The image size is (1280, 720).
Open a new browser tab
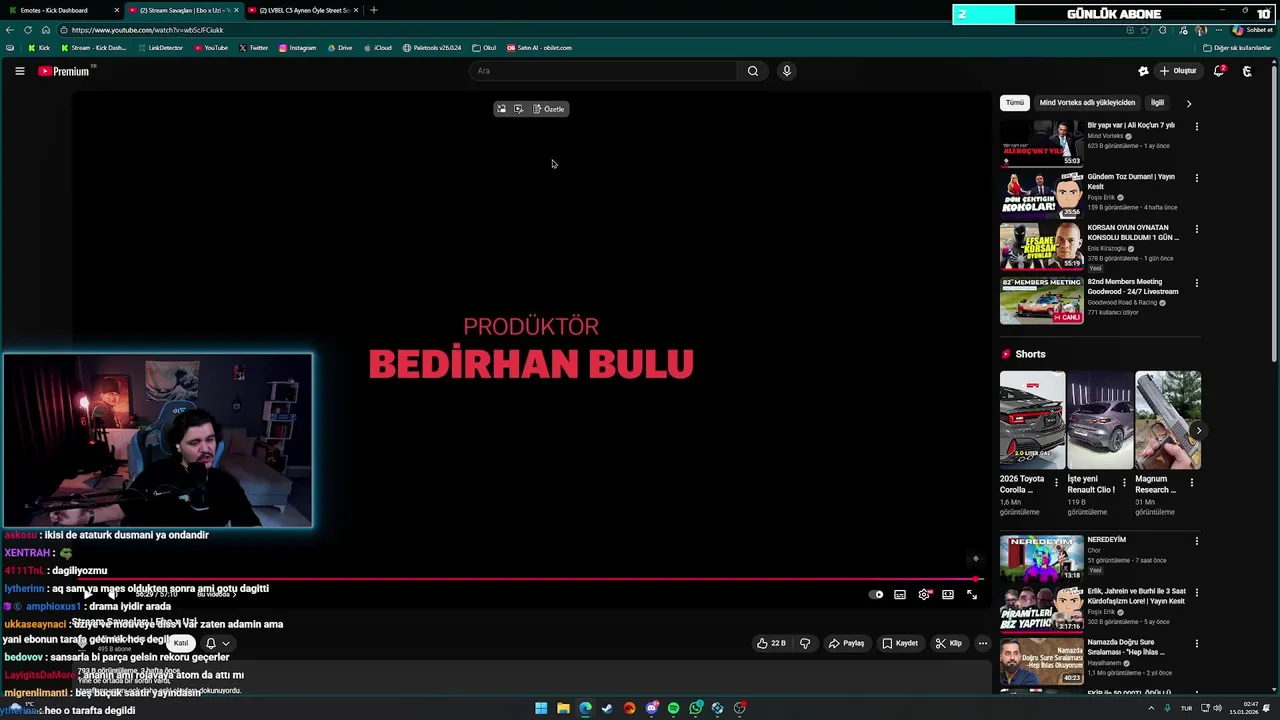click(374, 10)
